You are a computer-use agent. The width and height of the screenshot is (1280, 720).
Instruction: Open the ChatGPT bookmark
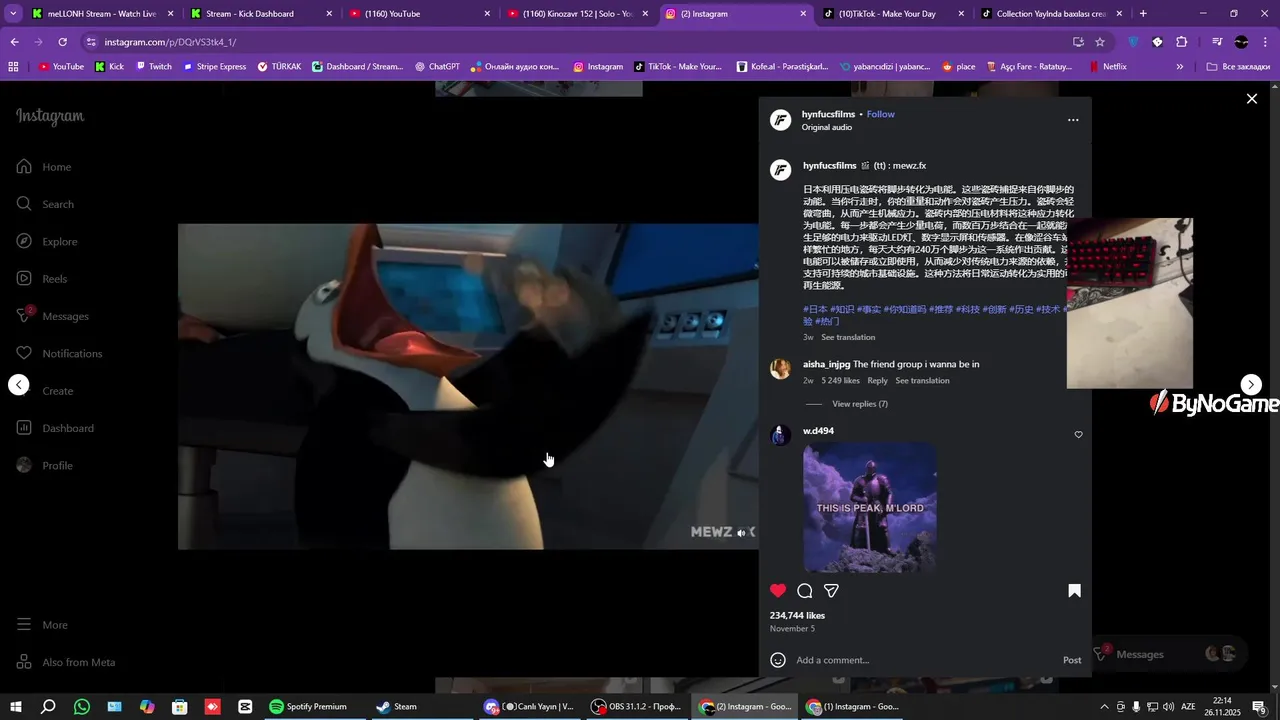436,67
